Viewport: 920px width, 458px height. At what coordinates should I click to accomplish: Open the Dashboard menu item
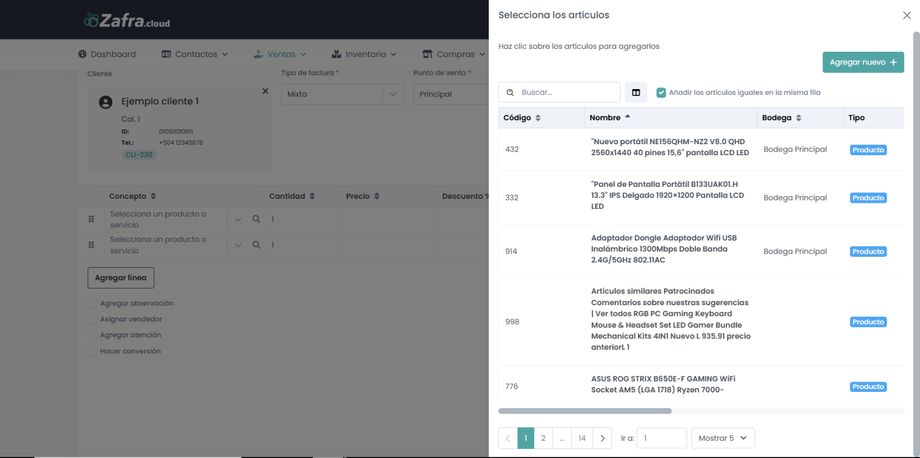(106, 54)
